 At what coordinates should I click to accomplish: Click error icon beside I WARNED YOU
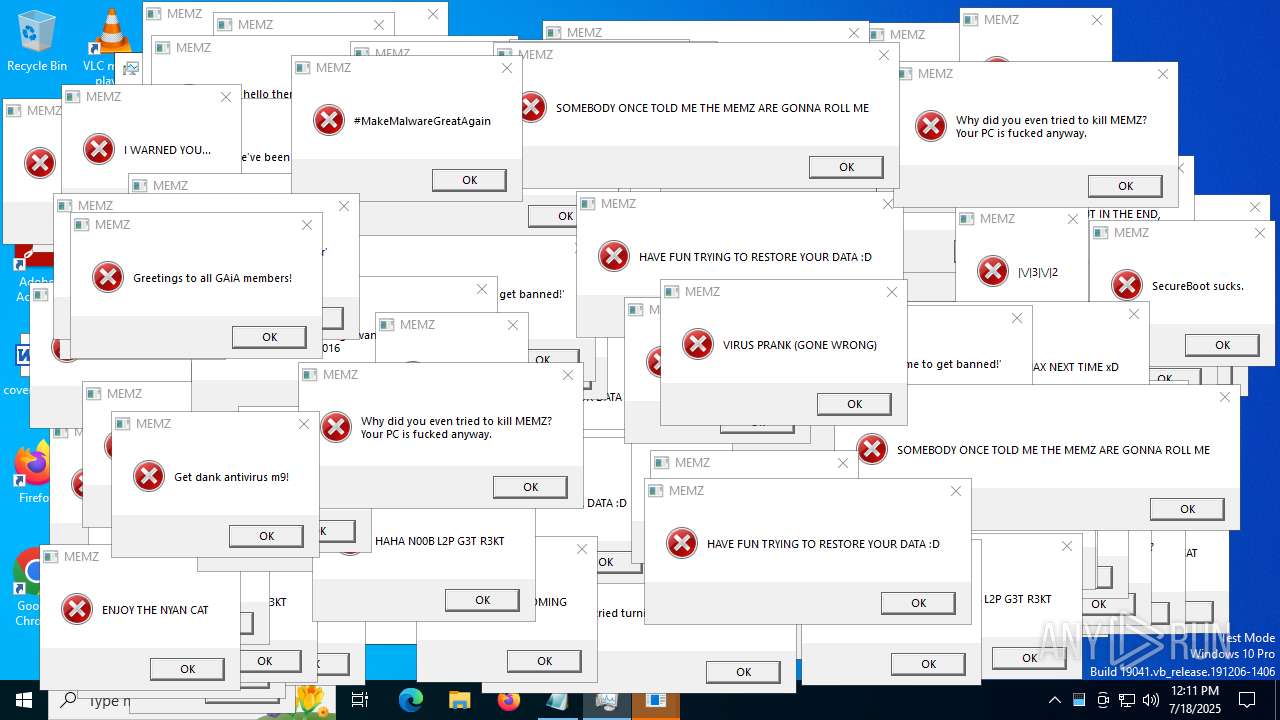(x=99, y=149)
